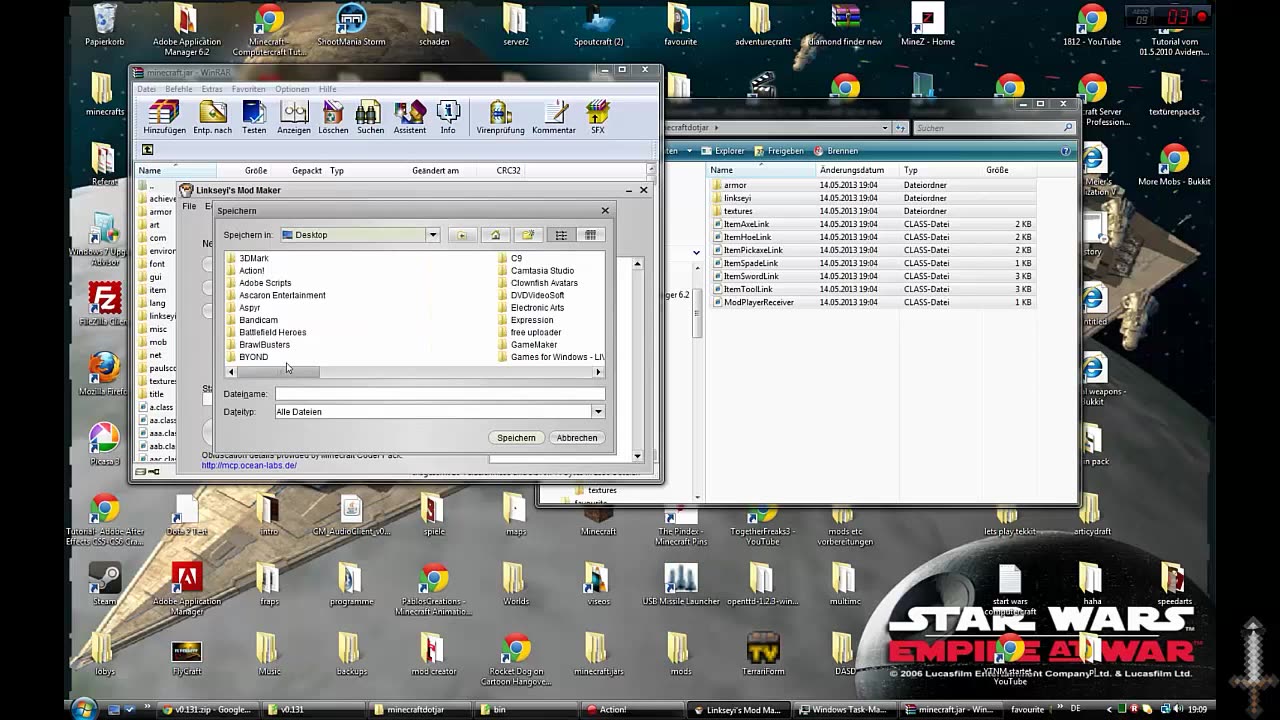Click into the Dateiname input field
This screenshot has width=1280, height=720.
coord(440,394)
